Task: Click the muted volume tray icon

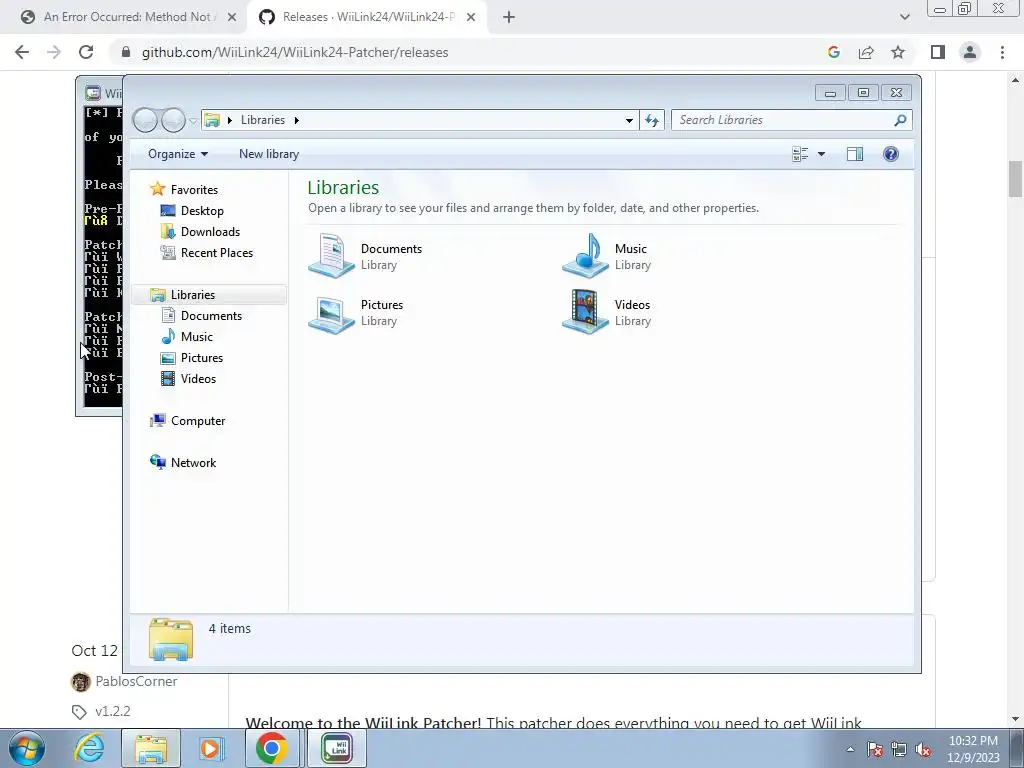Action: click(x=923, y=749)
